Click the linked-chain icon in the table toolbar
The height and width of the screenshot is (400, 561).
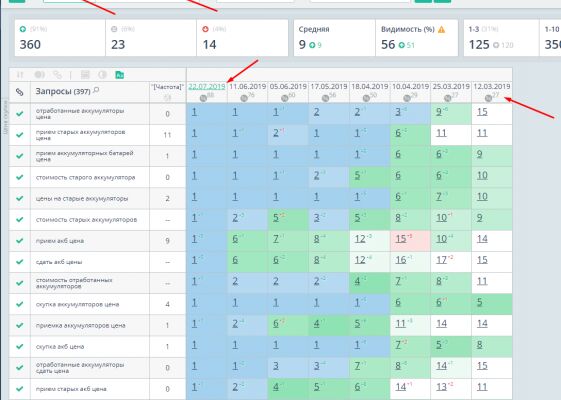tap(57, 75)
